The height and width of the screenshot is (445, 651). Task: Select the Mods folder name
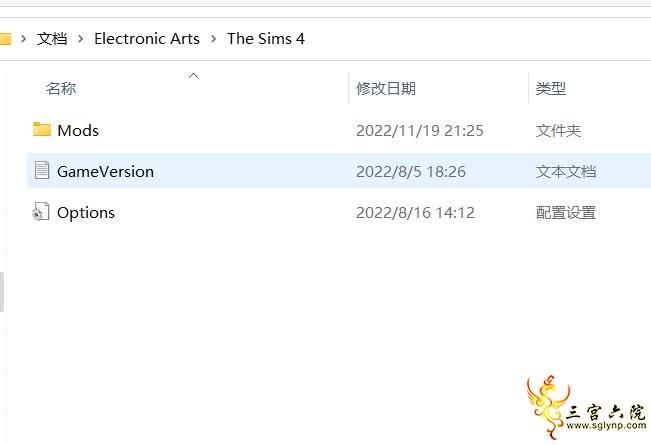pos(78,130)
